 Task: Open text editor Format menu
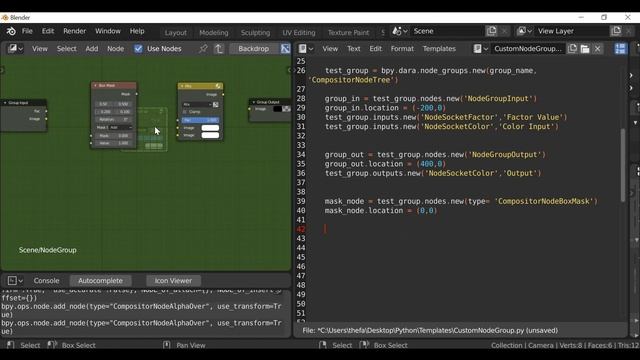coord(402,49)
